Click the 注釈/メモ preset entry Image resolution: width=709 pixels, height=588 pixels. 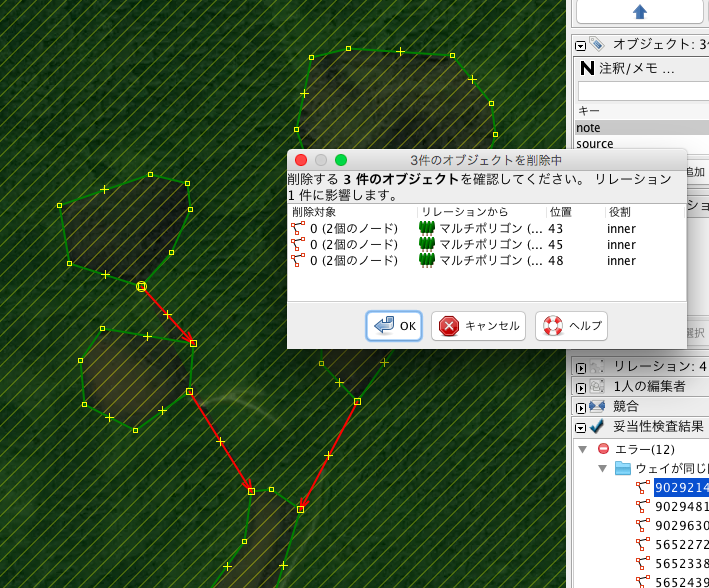[626, 68]
